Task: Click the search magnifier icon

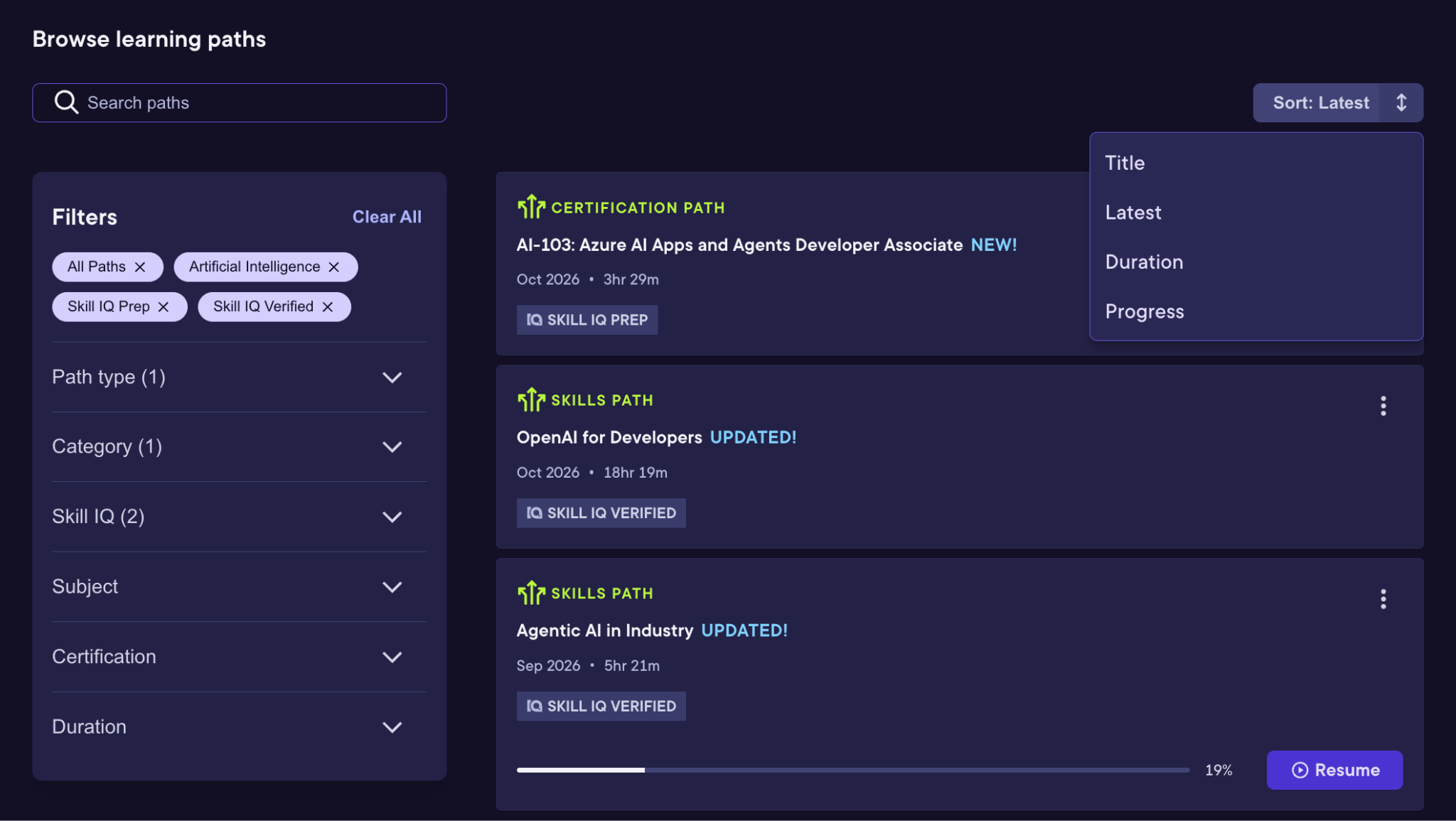Action: 66,102
